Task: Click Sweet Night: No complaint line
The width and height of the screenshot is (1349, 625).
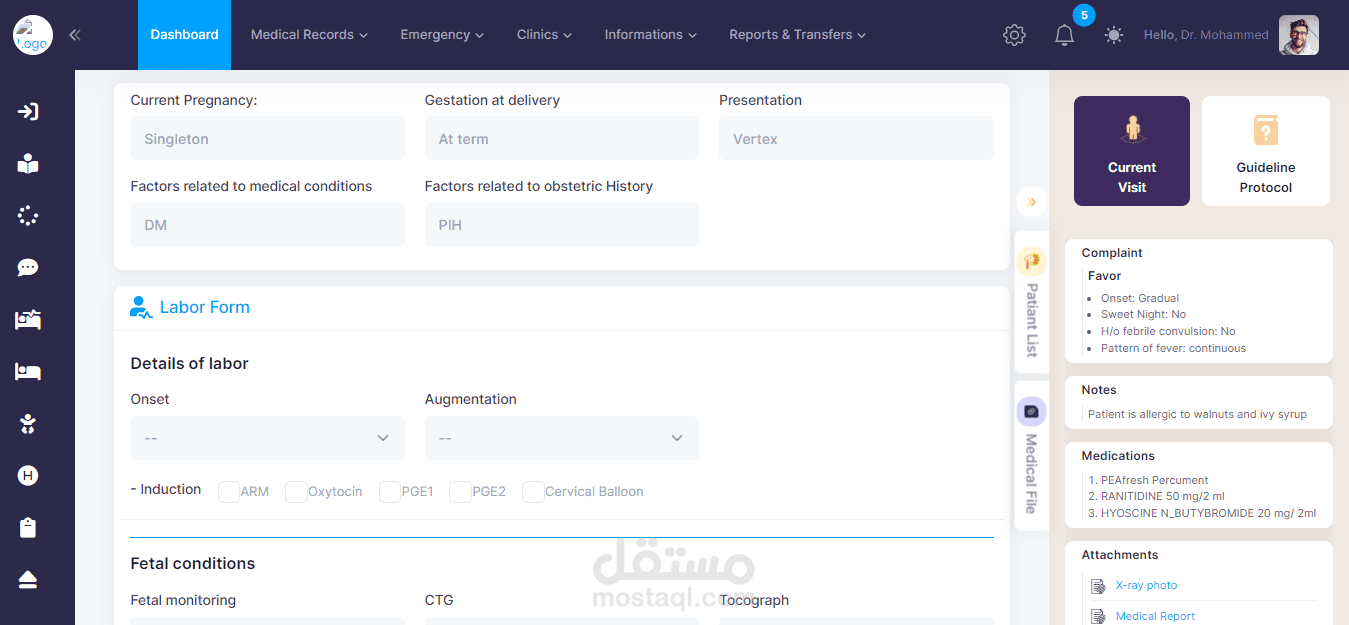Action: 1143,314
